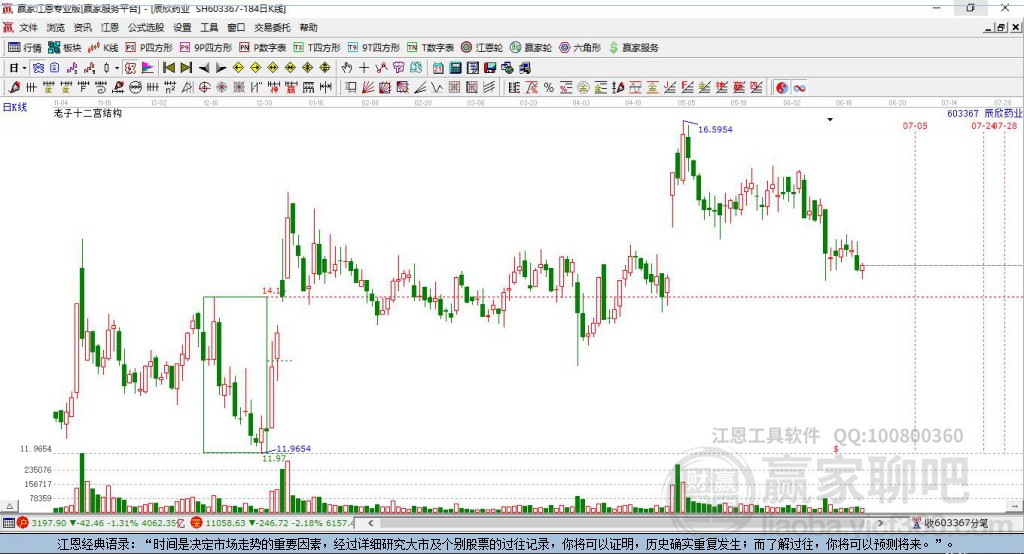Click the 16.5954 high price label
This screenshot has width=1024, height=554.
pyautogui.click(x=715, y=129)
